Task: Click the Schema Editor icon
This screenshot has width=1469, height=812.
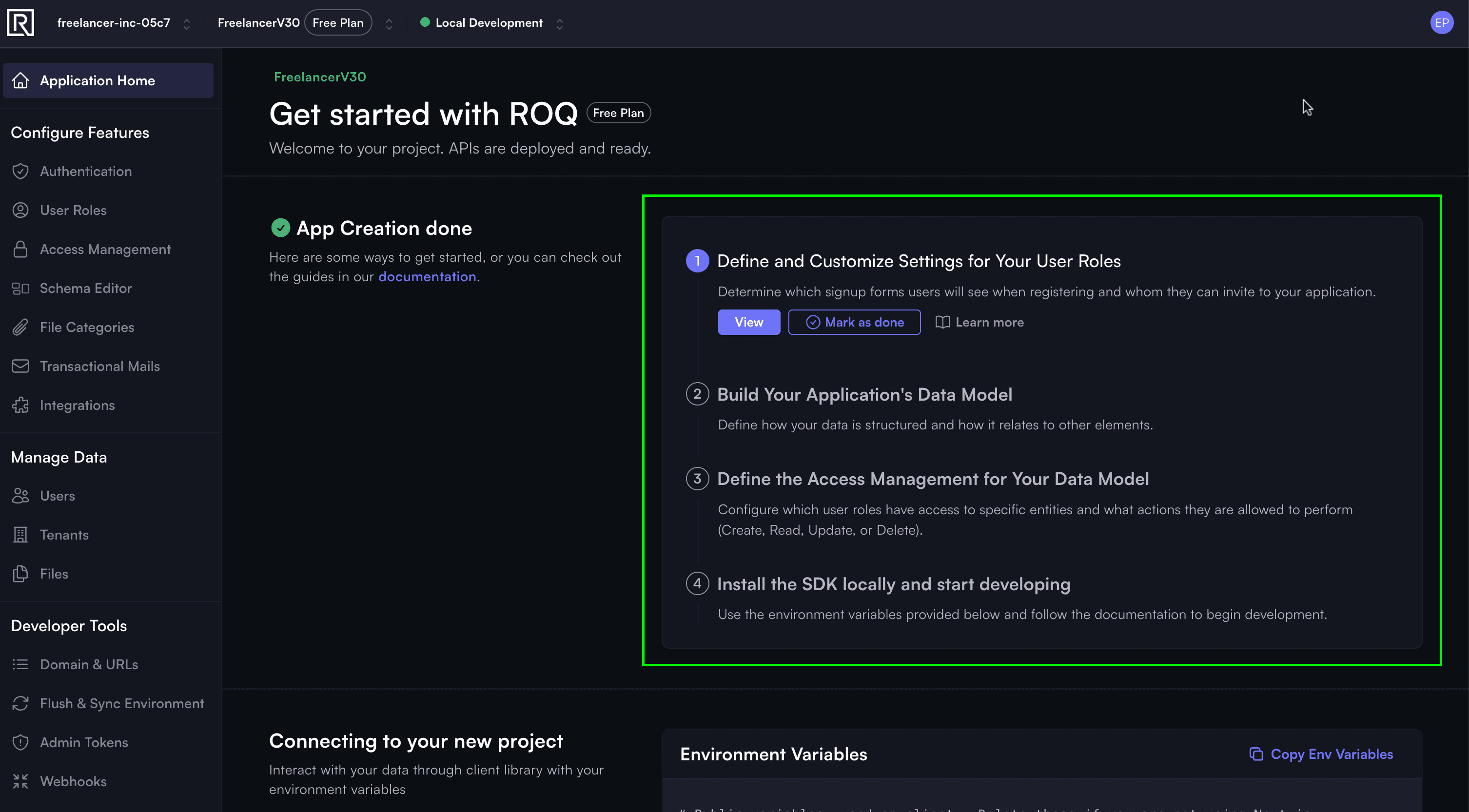Action: 20,288
